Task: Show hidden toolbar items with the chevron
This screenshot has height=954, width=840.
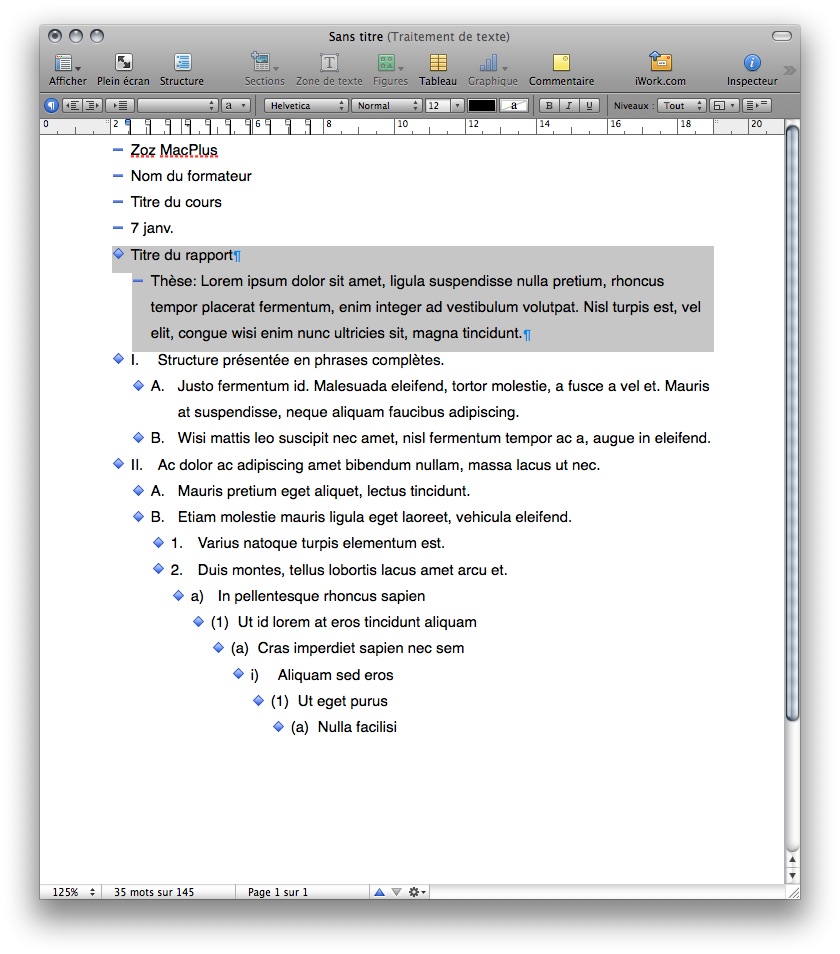Action: pyautogui.click(x=790, y=70)
